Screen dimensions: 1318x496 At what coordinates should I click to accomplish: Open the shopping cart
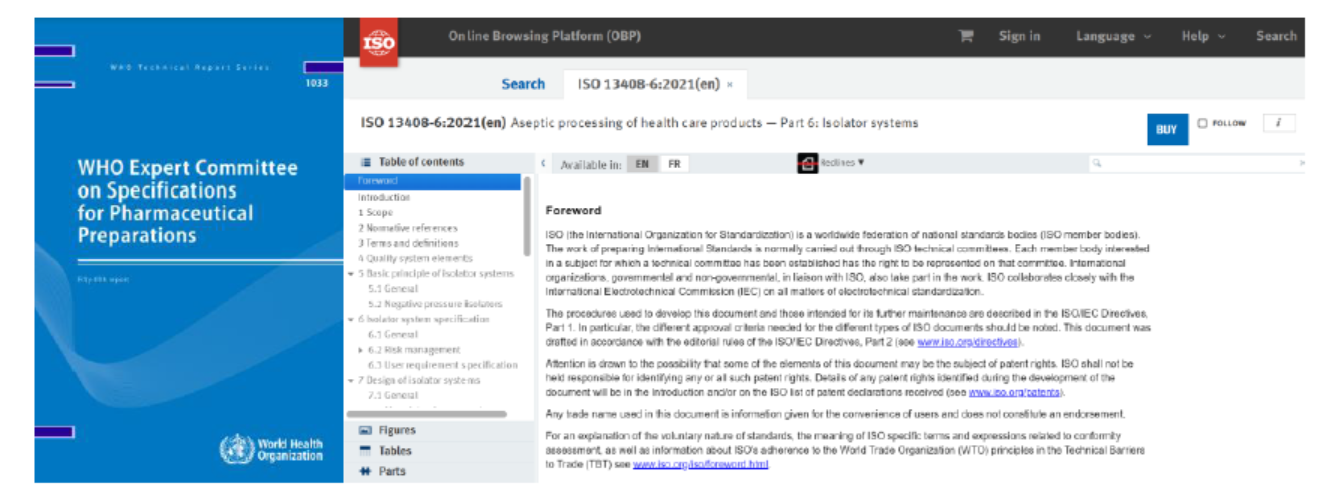point(966,36)
